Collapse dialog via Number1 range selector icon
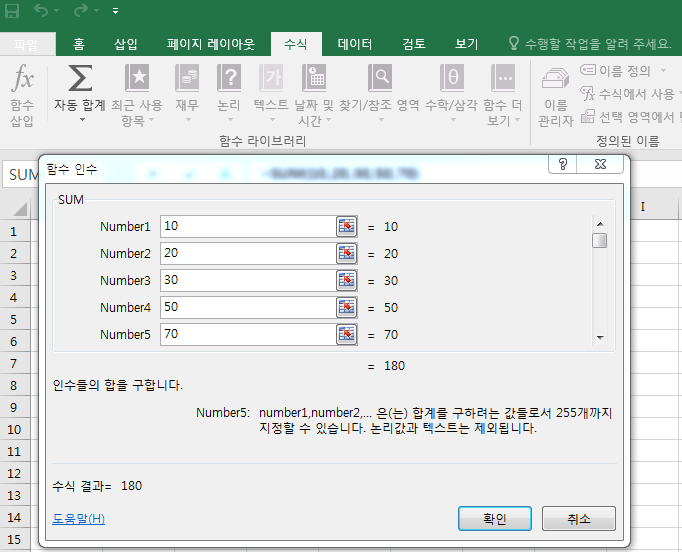The width and height of the screenshot is (682, 552). tap(347, 226)
